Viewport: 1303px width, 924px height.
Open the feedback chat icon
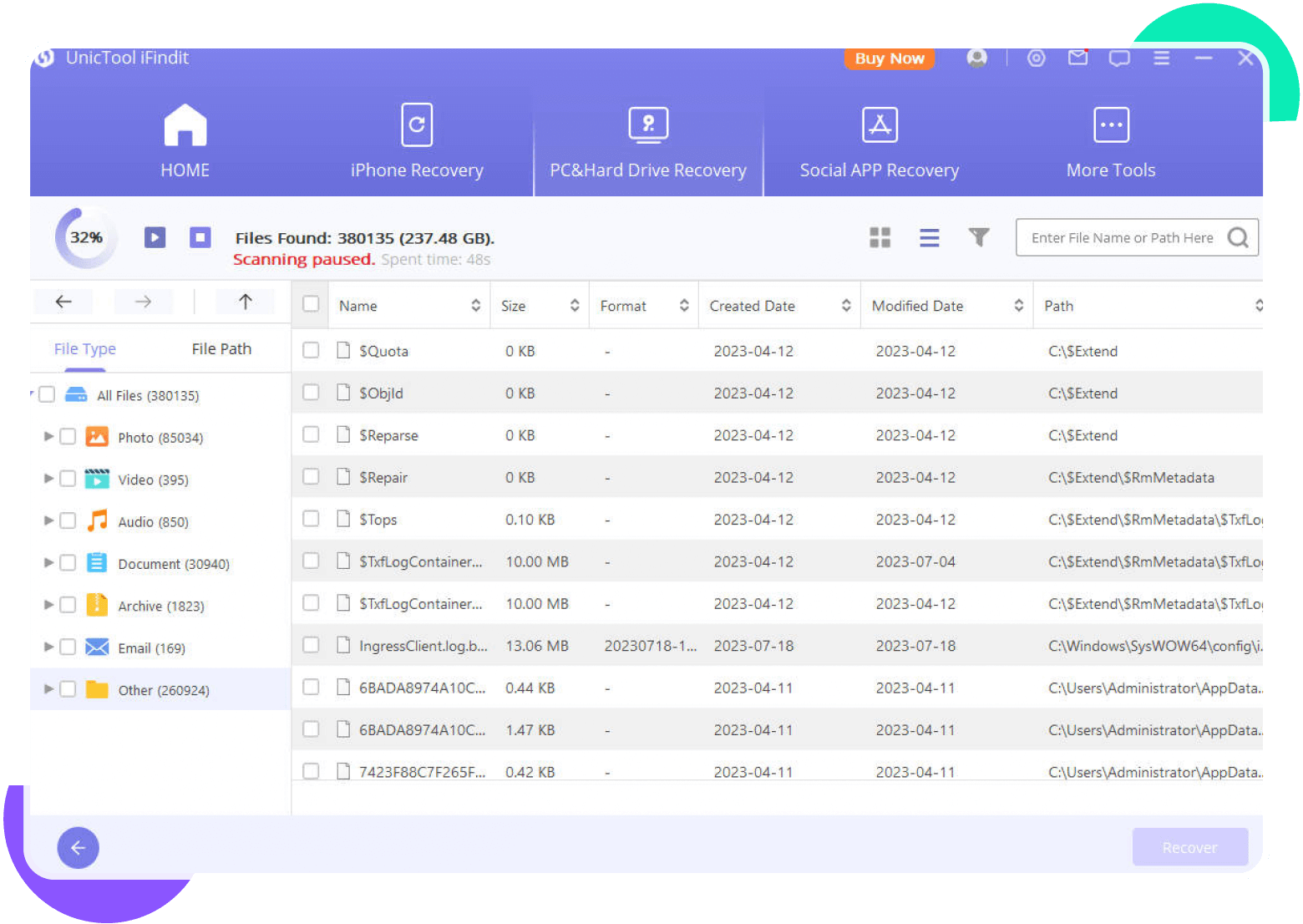coord(1119,58)
